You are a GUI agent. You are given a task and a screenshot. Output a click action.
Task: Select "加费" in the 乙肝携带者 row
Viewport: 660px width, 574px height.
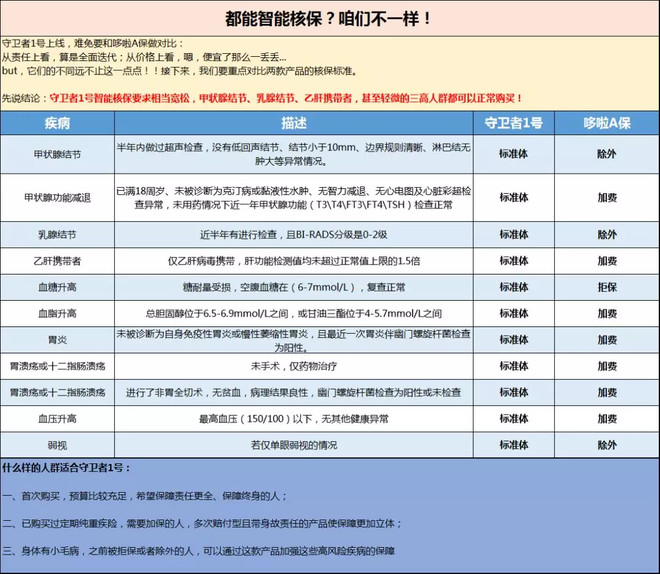click(607, 261)
